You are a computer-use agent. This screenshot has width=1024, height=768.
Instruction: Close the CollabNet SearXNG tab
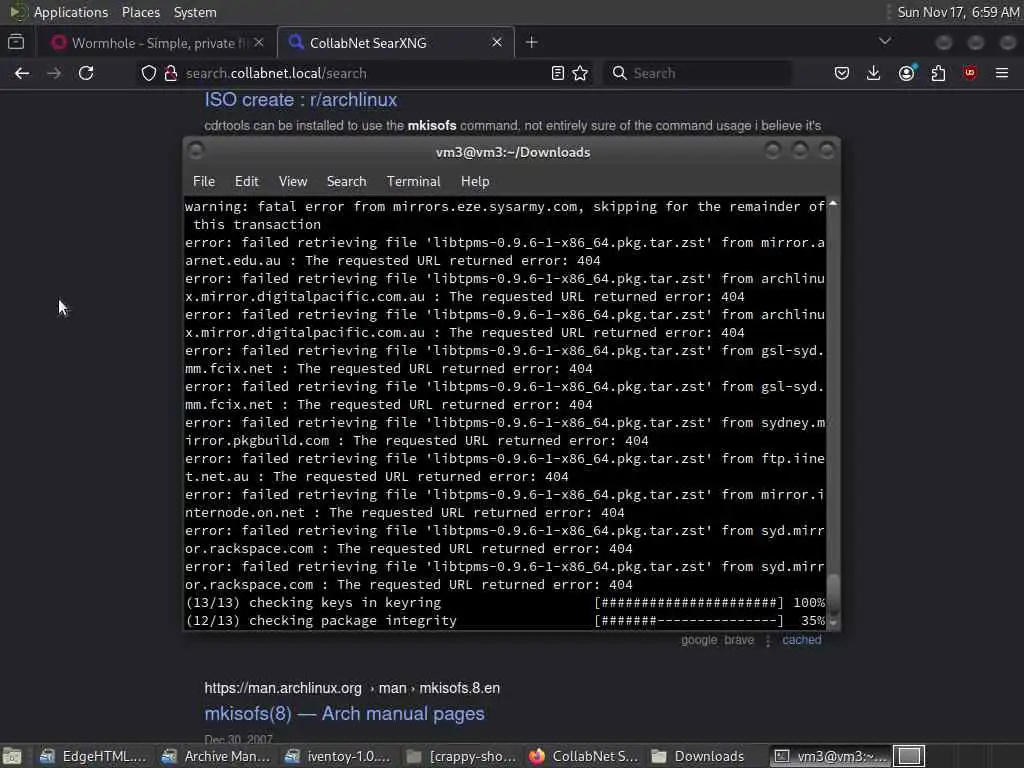pyautogui.click(x=497, y=42)
